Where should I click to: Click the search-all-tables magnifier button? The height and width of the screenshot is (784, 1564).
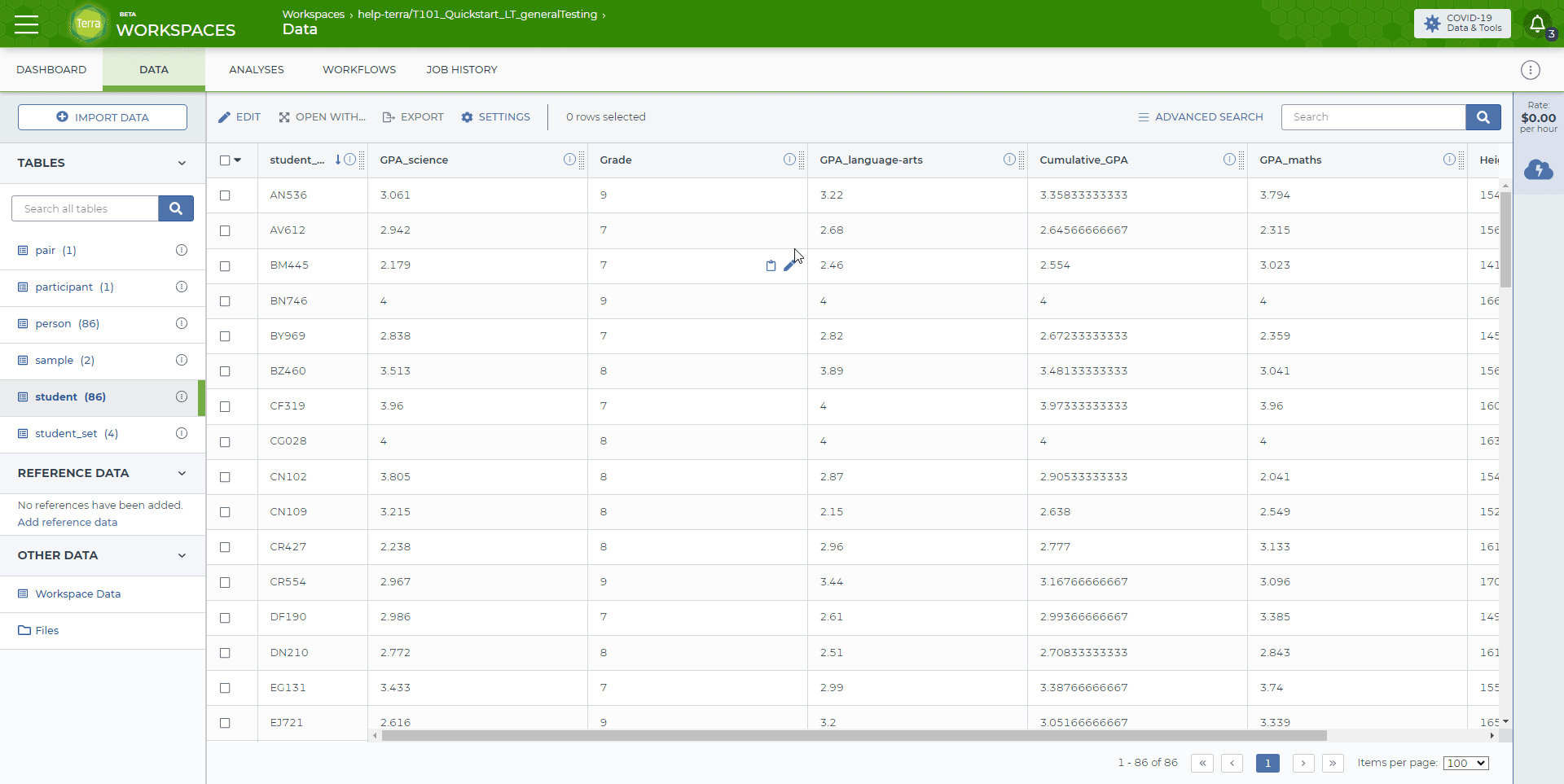(x=176, y=208)
